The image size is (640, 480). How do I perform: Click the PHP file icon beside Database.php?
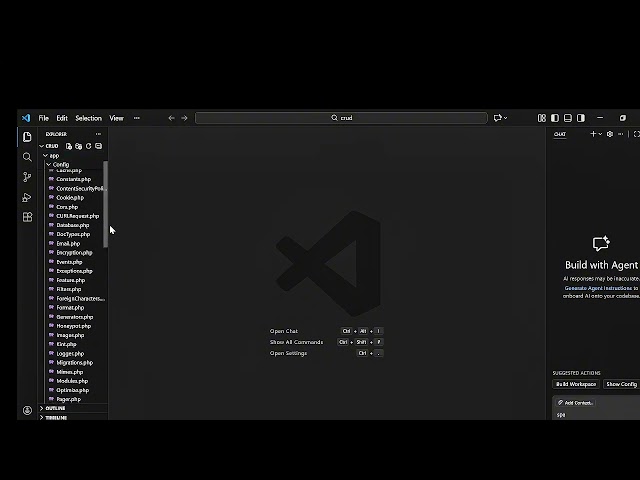pos(51,225)
